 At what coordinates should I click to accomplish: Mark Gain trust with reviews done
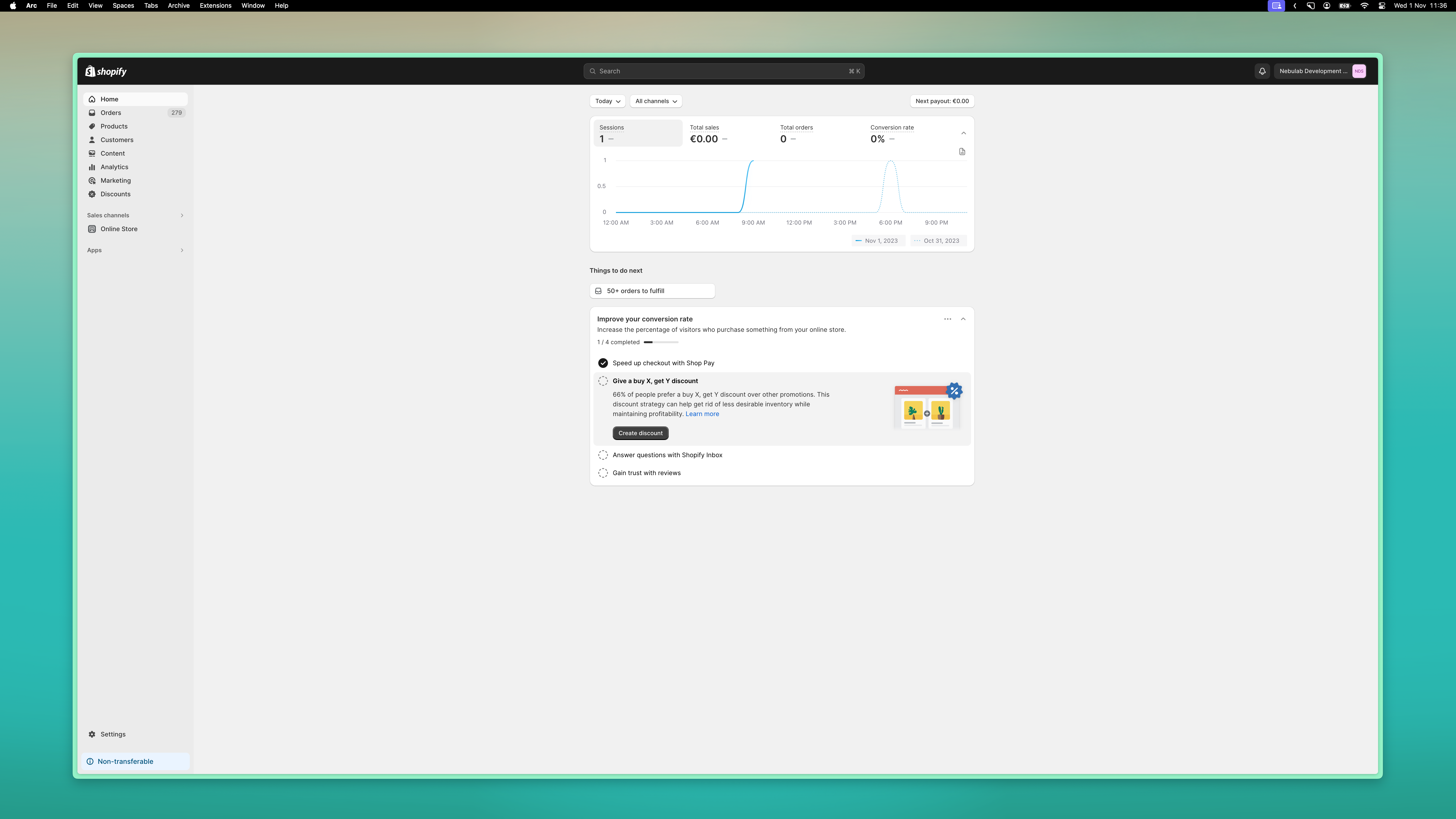click(x=603, y=474)
